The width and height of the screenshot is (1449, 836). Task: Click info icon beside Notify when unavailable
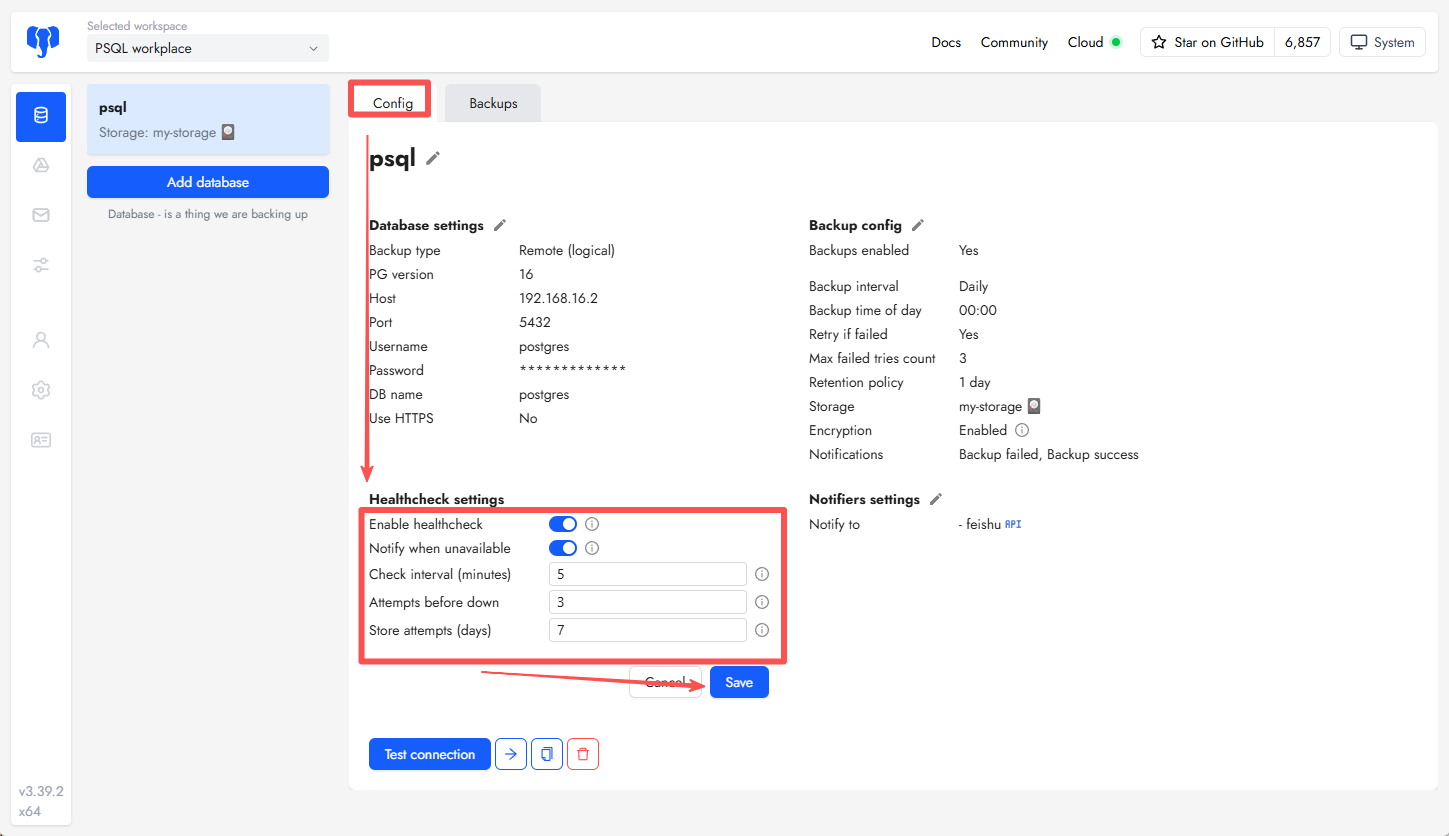click(x=592, y=548)
